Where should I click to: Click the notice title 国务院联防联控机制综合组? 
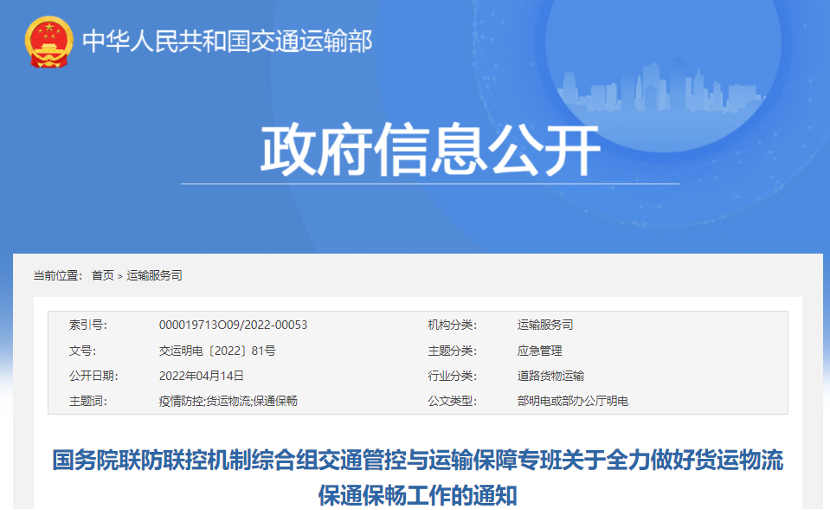pos(418,477)
